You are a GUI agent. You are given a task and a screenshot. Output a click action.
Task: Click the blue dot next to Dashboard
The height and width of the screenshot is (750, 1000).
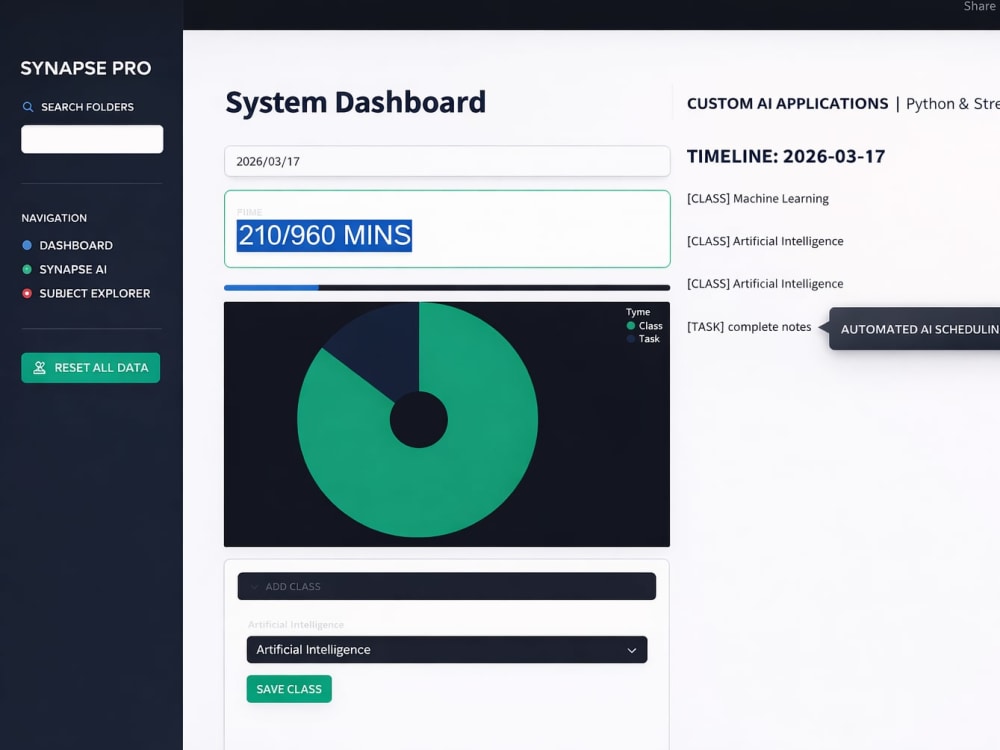click(27, 245)
